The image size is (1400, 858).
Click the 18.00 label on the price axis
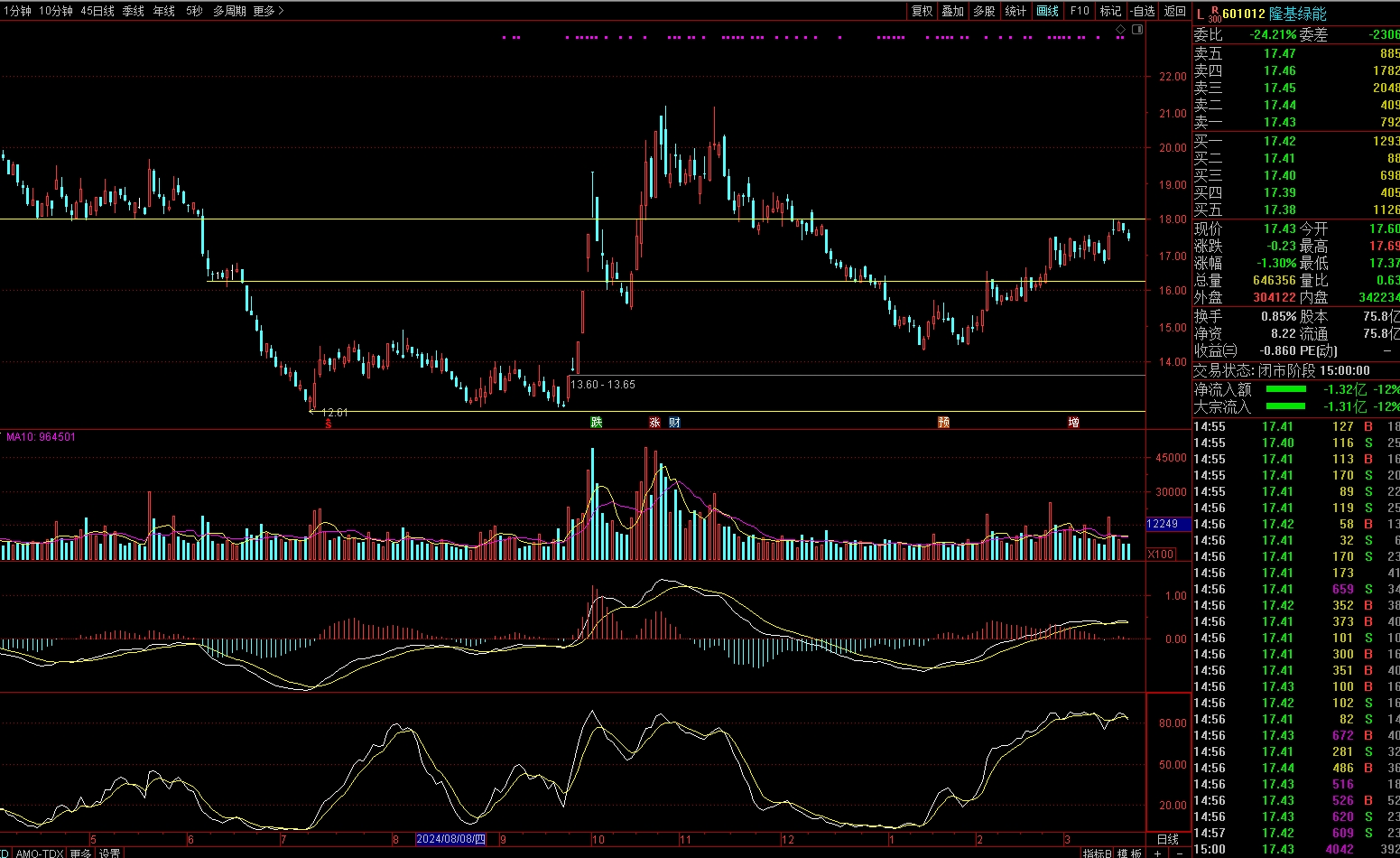click(x=1173, y=219)
